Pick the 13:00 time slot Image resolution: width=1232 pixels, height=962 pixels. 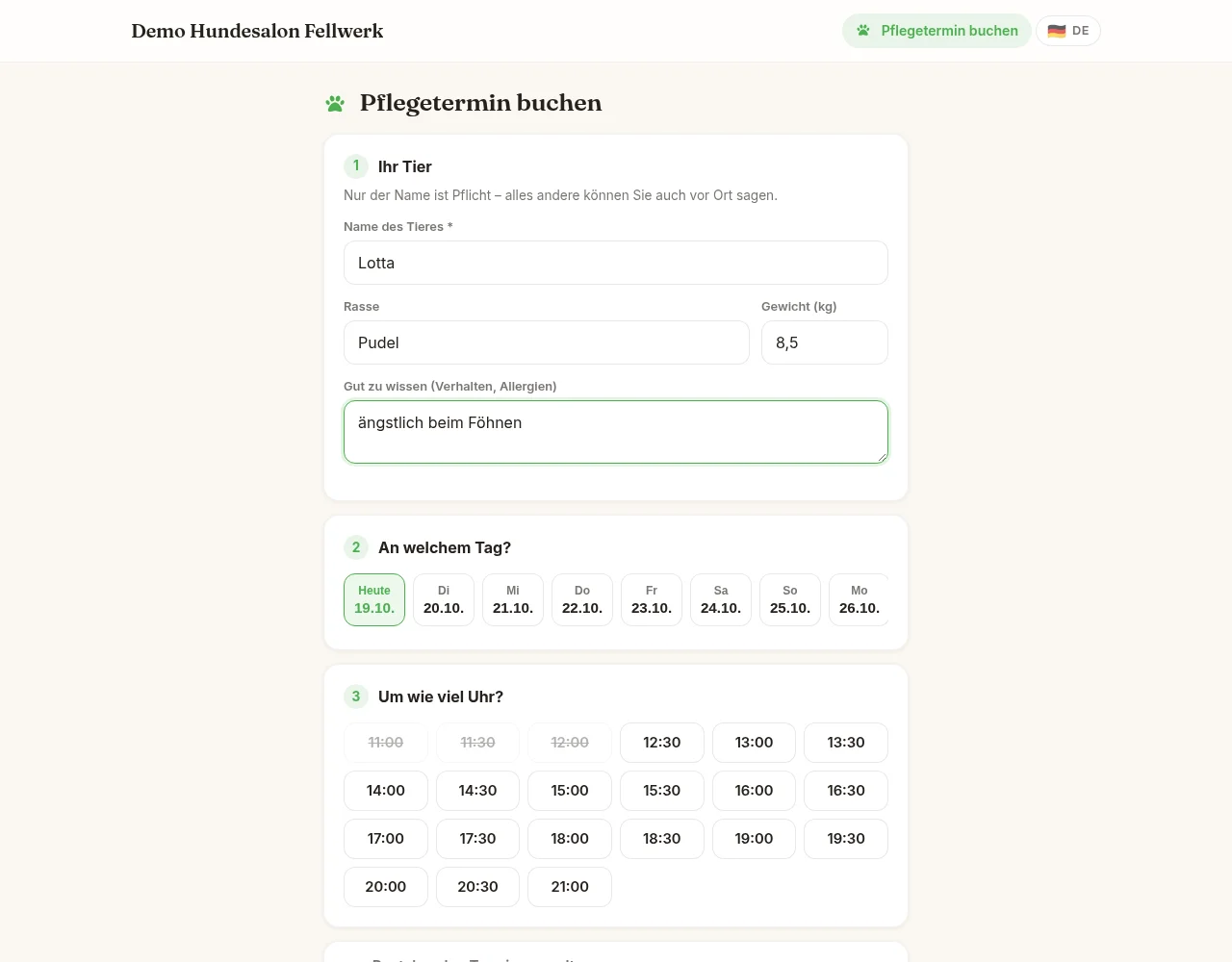(x=755, y=743)
